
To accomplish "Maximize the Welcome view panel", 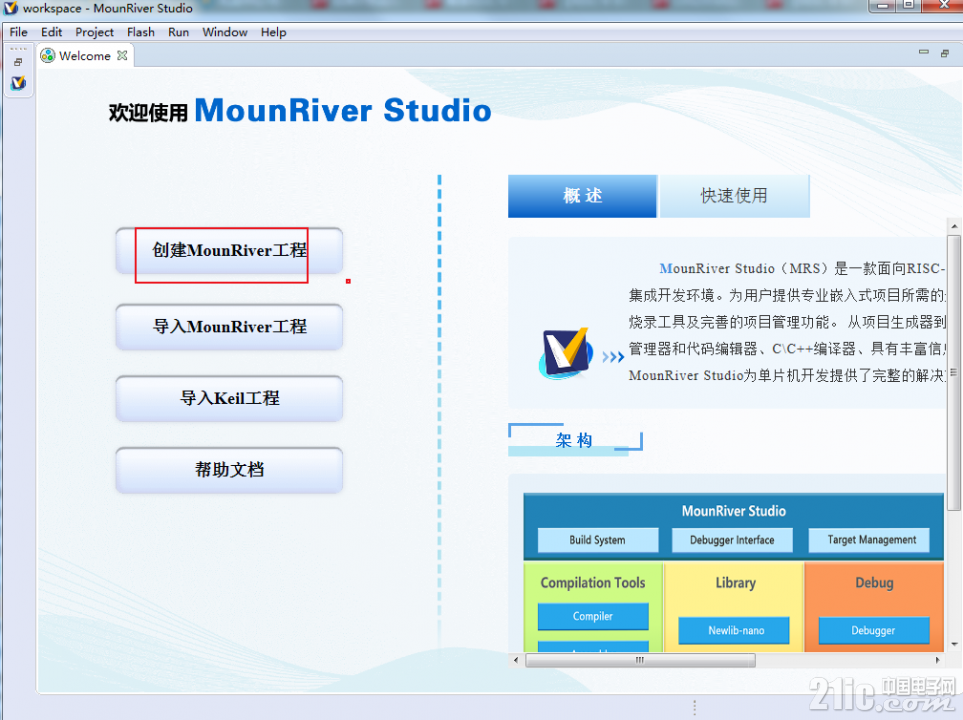I will (945, 53).
